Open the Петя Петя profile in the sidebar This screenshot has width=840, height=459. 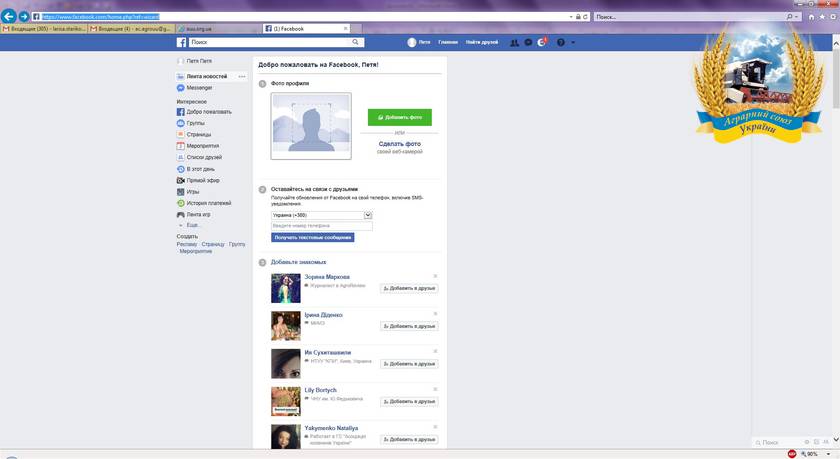[x=194, y=61]
